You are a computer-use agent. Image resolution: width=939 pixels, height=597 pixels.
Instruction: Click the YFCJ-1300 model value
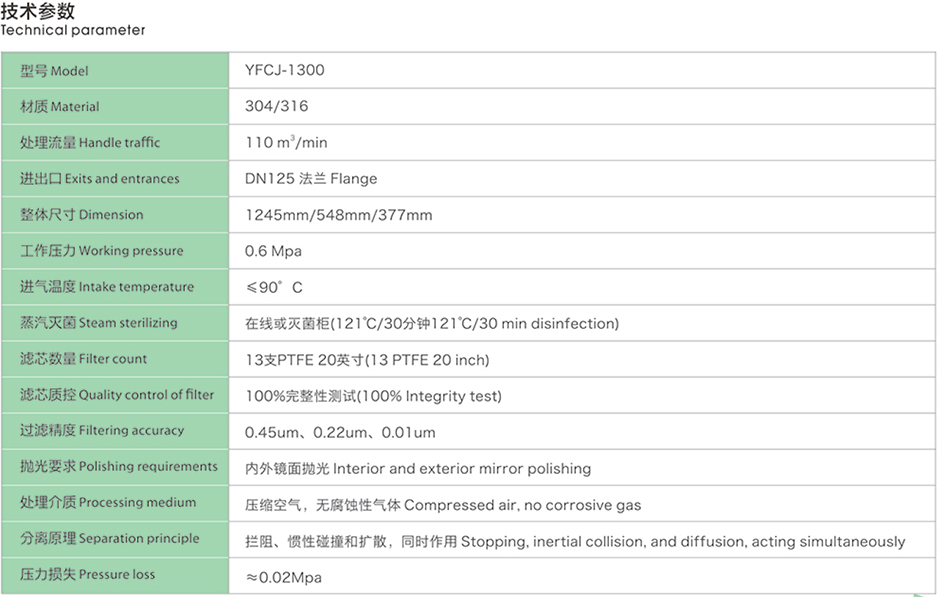(285, 71)
